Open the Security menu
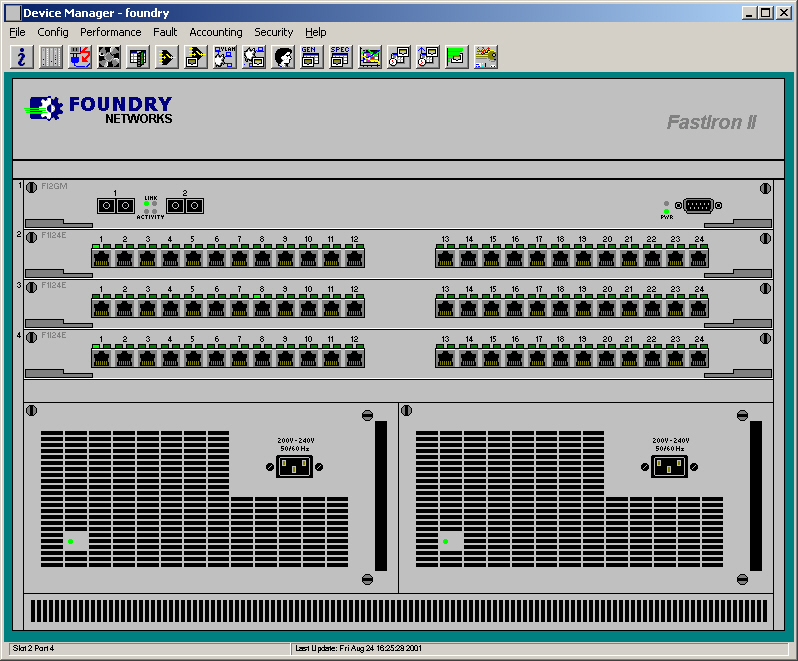This screenshot has height=661, width=798. 273,32
